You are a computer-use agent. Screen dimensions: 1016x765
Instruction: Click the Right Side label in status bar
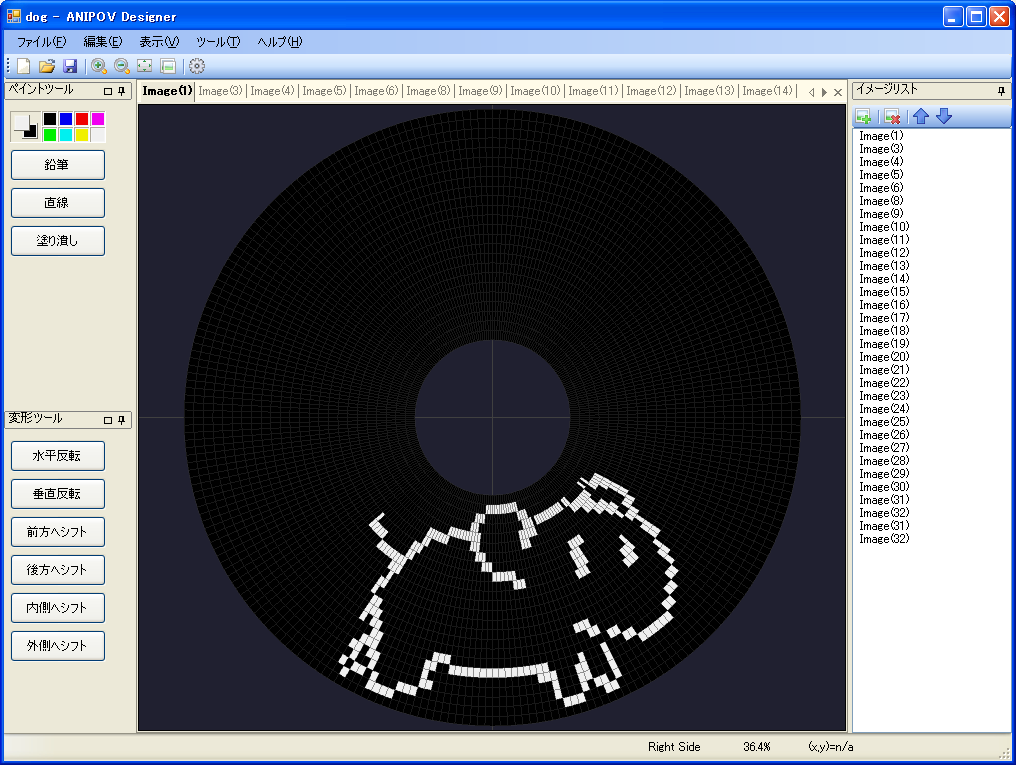pos(674,747)
